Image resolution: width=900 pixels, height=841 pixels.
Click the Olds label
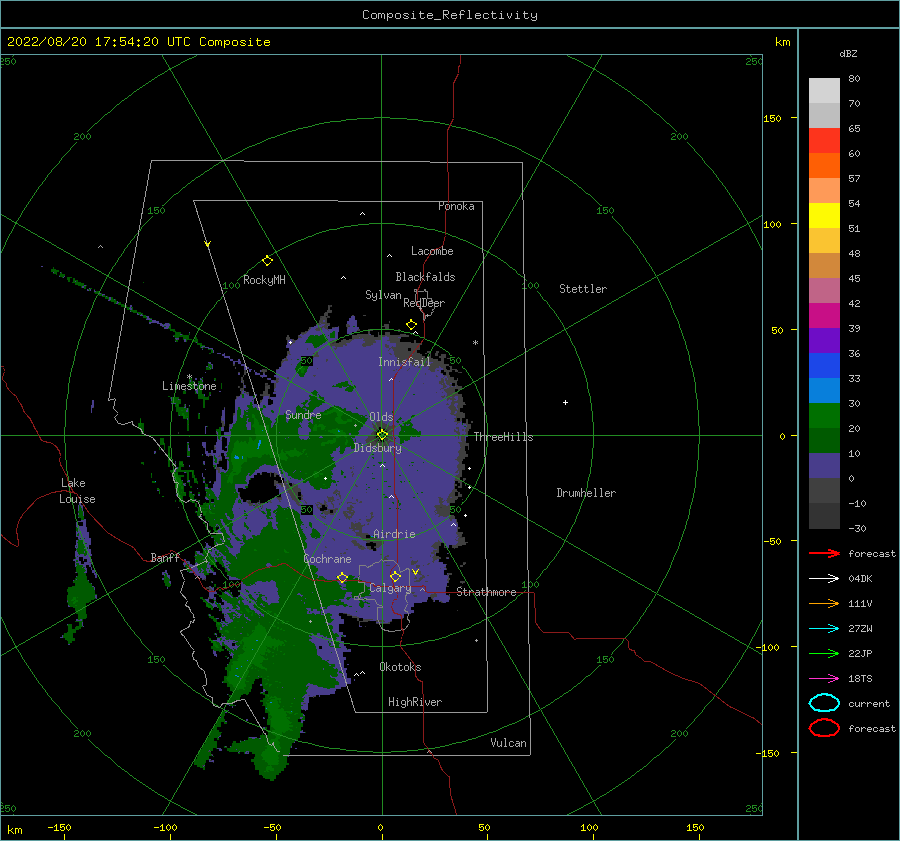click(x=381, y=417)
